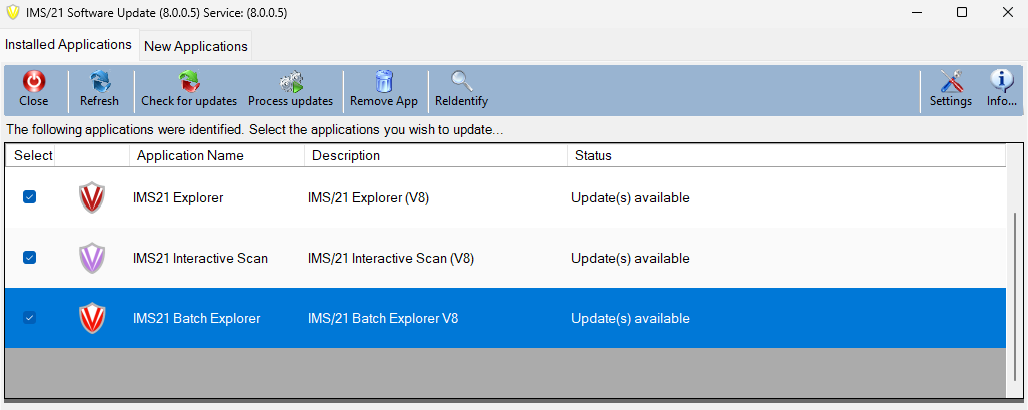Click the Remove App trash icon
1028x410 pixels.
(384, 81)
